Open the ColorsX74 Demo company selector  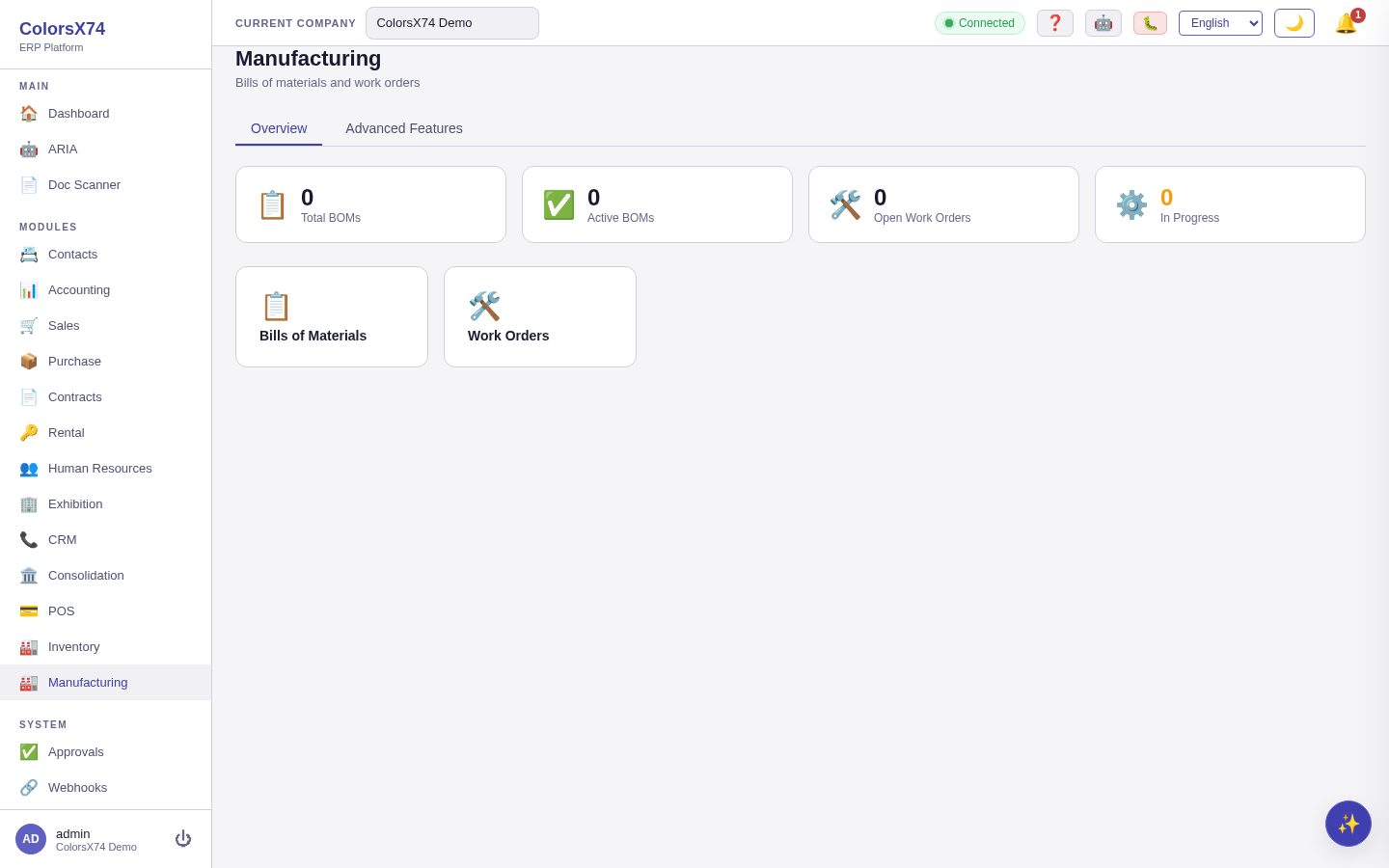click(452, 23)
